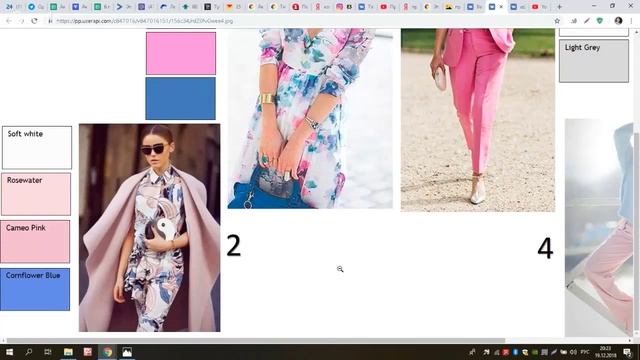
Task: Open a new browser tab
Action: 559,7
